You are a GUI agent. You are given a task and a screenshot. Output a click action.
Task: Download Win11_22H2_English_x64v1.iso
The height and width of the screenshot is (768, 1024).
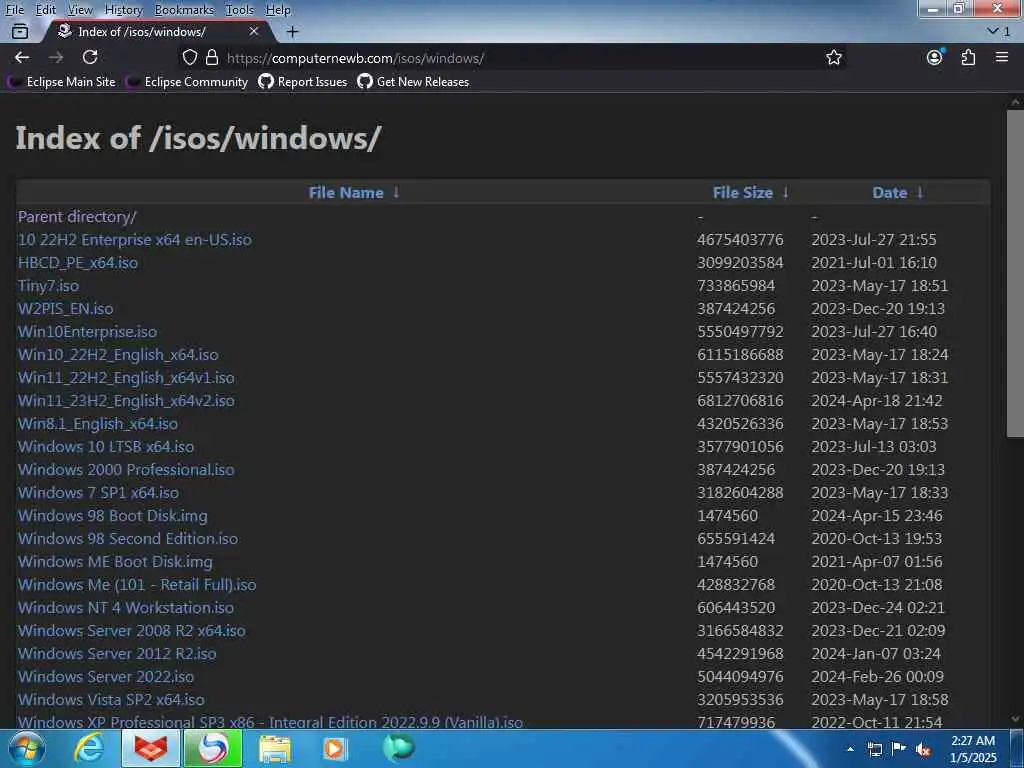click(x=126, y=377)
